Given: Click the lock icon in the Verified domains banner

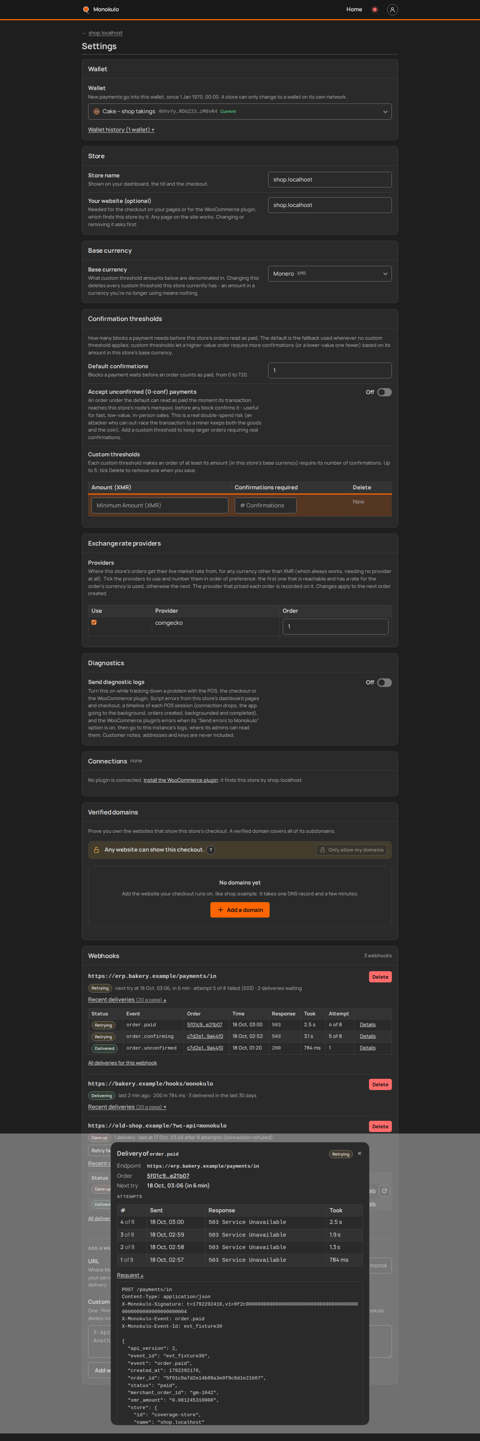Looking at the screenshot, I should tap(96, 850).
